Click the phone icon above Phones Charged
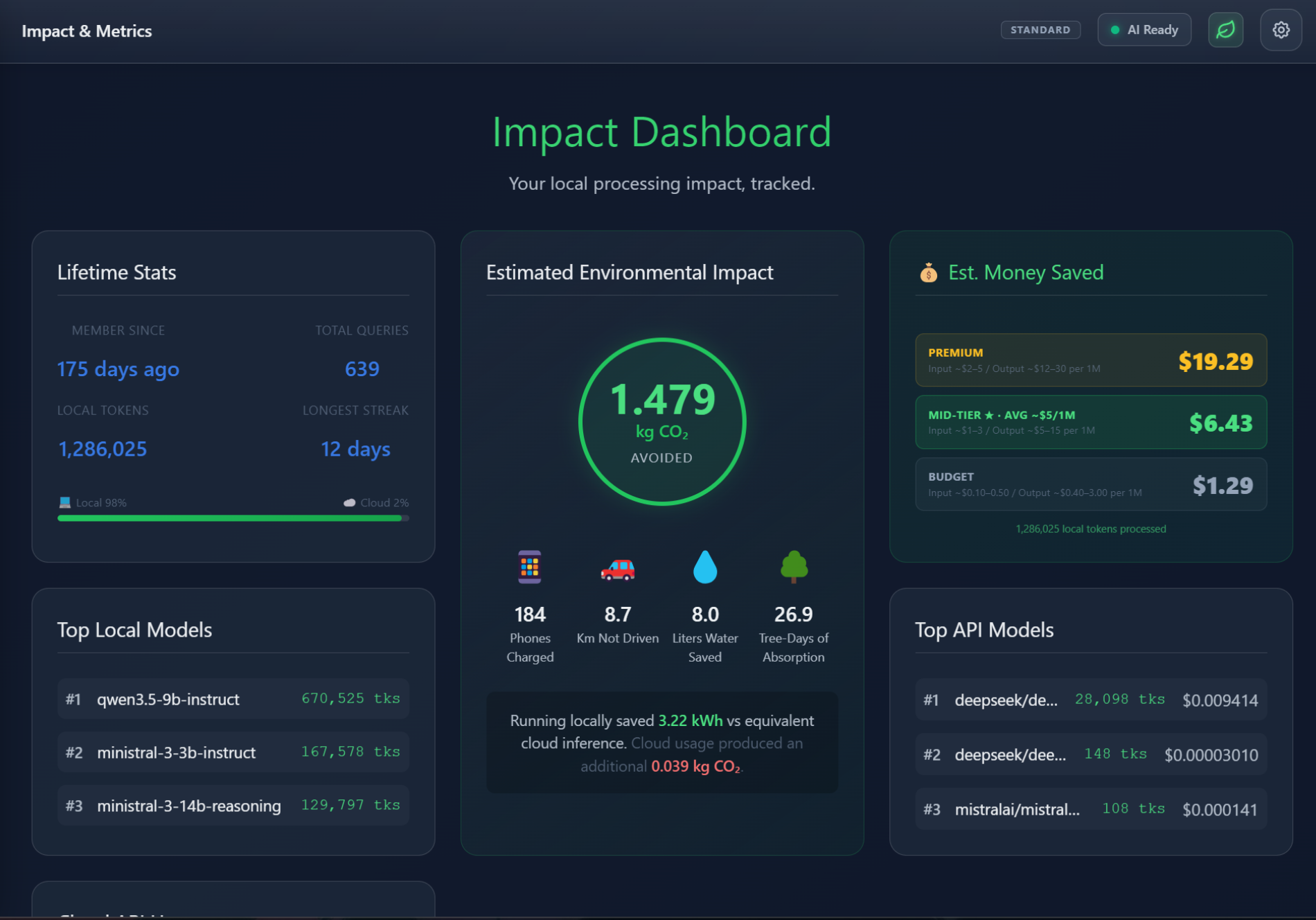The height and width of the screenshot is (920, 1316). click(530, 567)
